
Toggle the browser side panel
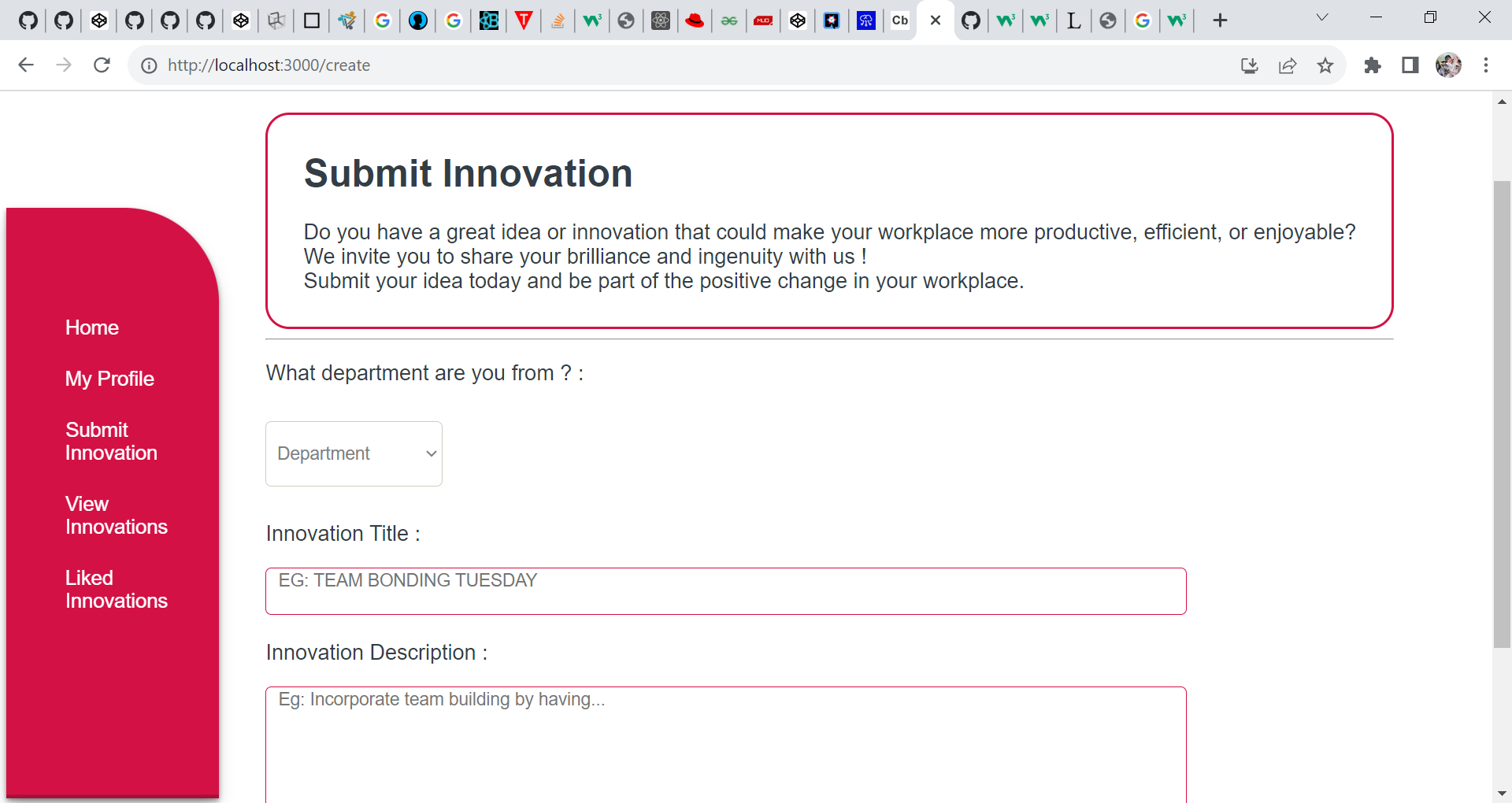(1410, 65)
